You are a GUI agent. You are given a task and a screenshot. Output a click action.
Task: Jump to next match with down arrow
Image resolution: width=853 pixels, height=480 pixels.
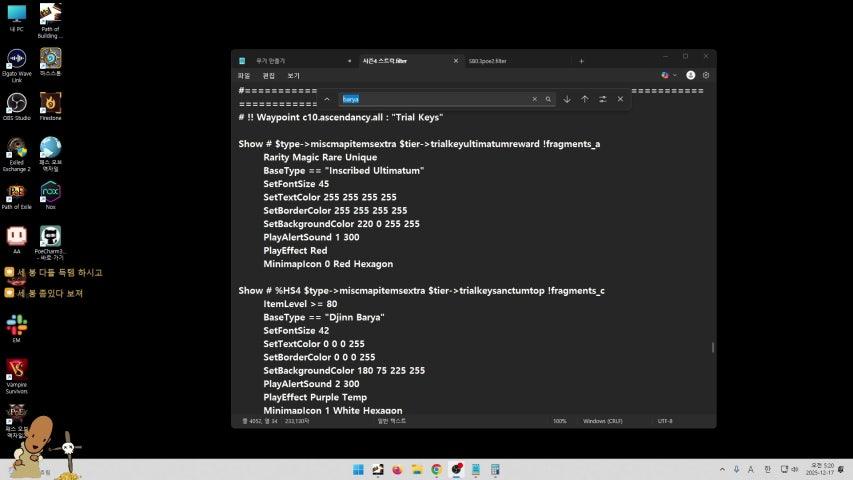(x=567, y=99)
